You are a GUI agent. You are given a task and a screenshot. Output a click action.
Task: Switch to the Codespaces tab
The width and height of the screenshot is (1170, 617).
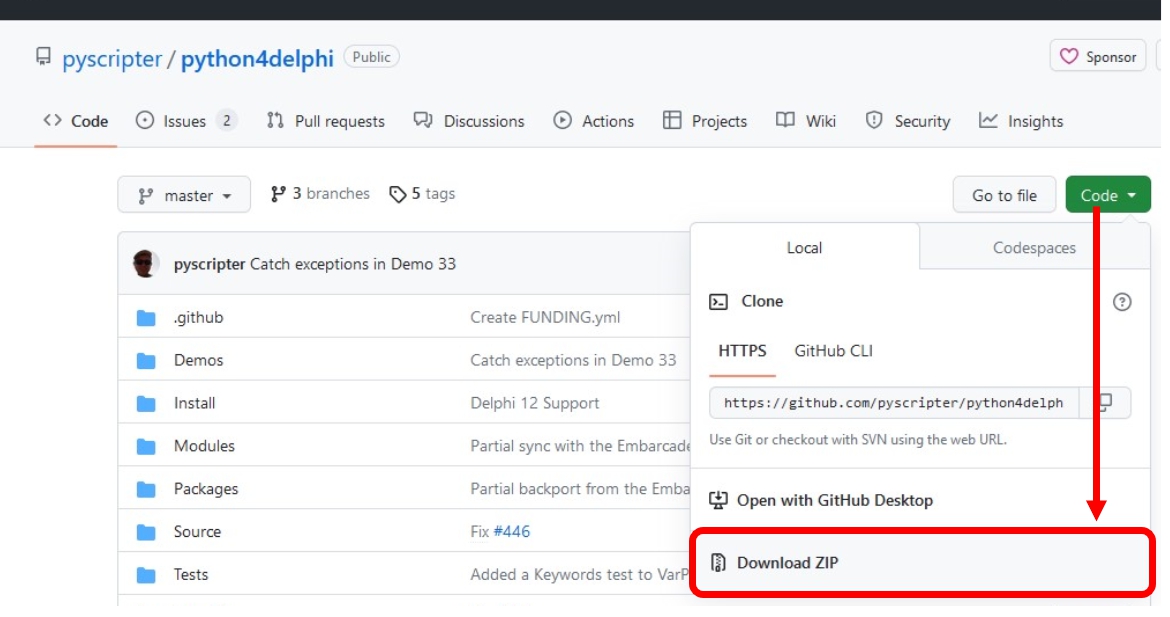1034,247
